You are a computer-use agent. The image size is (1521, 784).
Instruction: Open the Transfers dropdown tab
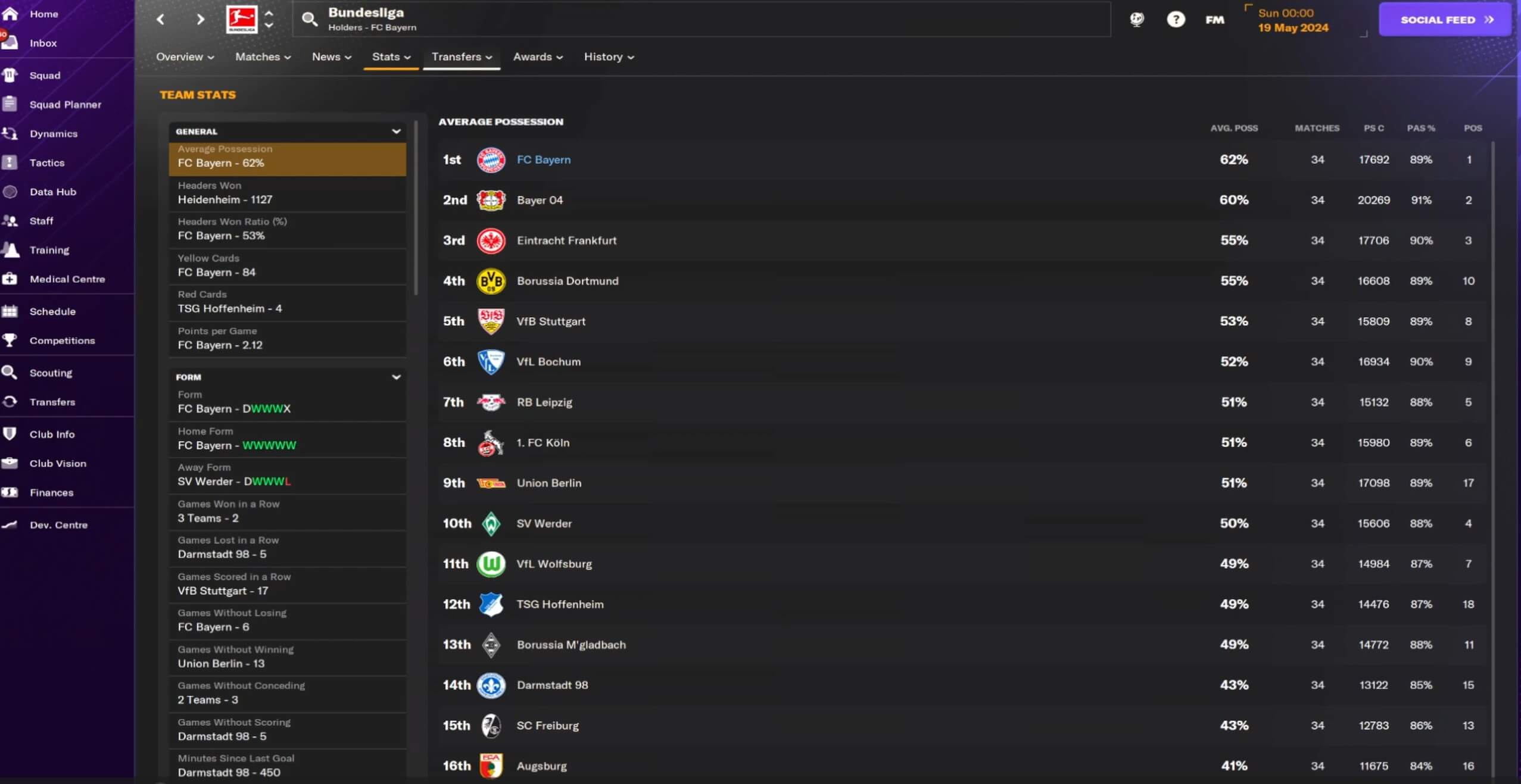(462, 57)
